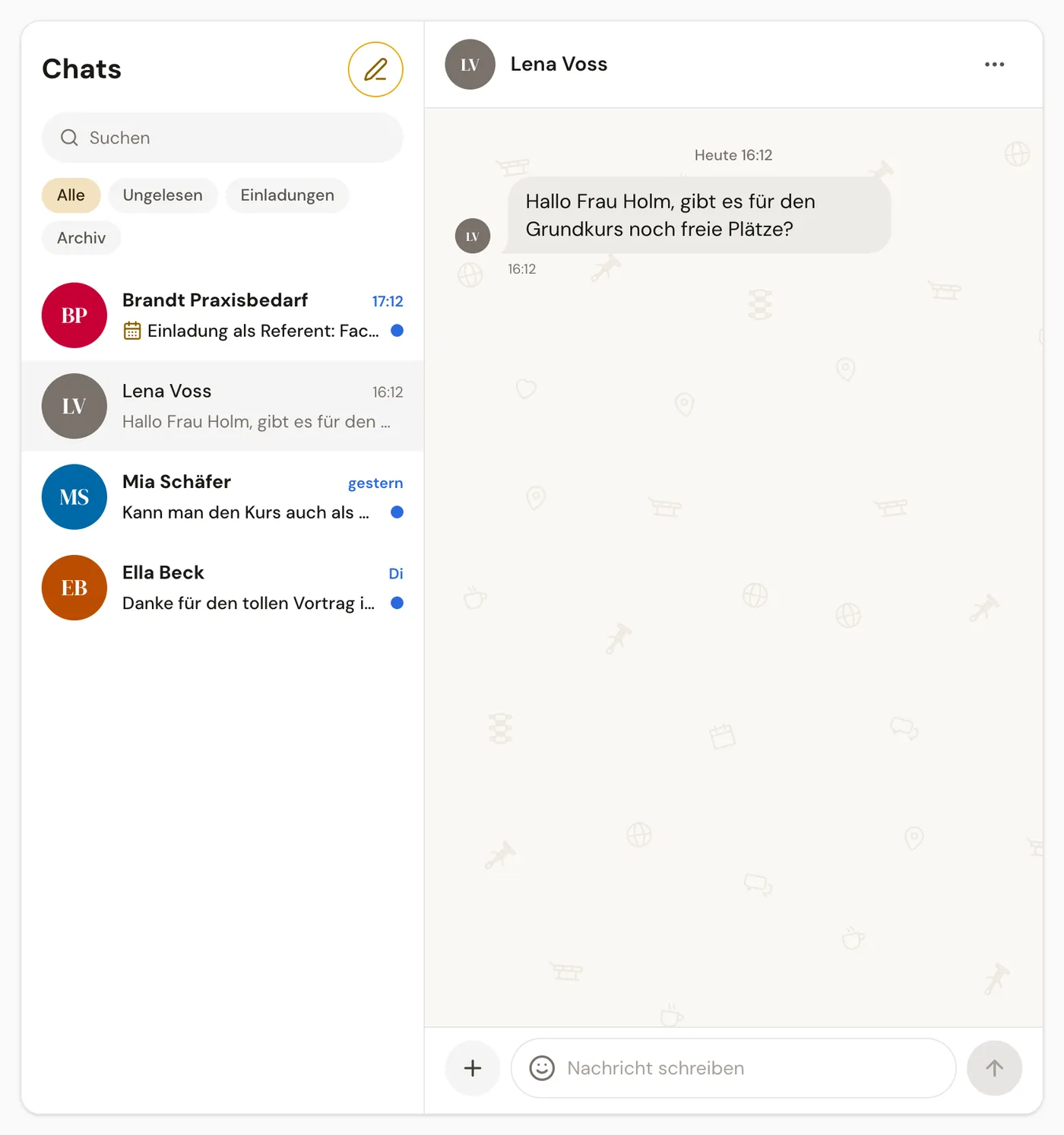Click the 'gestern' timestamp on Mia Schäfer

click(375, 483)
